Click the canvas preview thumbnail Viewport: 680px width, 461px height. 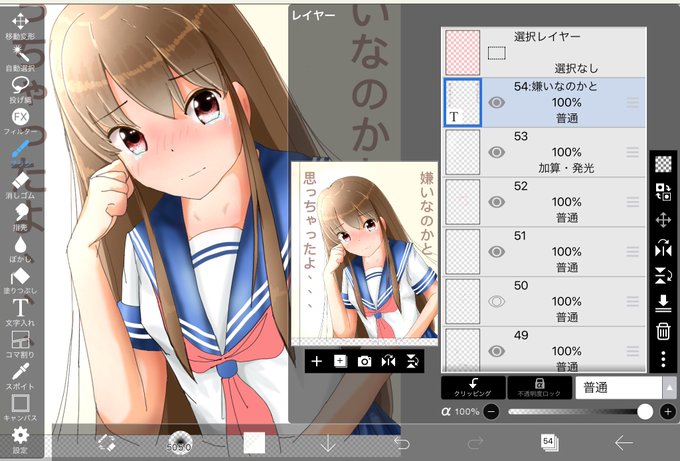tap(364, 254)
